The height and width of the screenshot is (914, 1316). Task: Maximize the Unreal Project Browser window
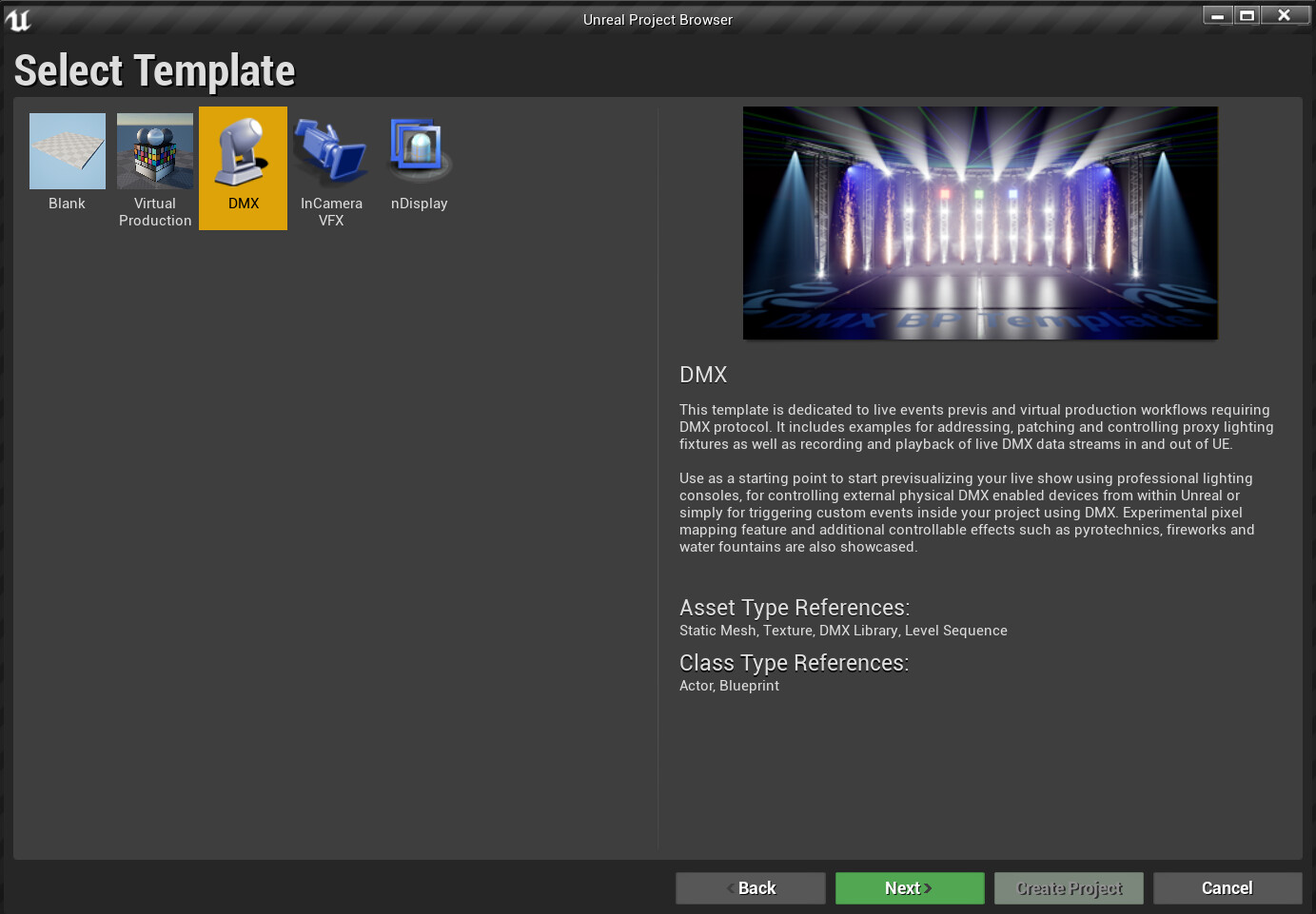tap(1246, 14)
